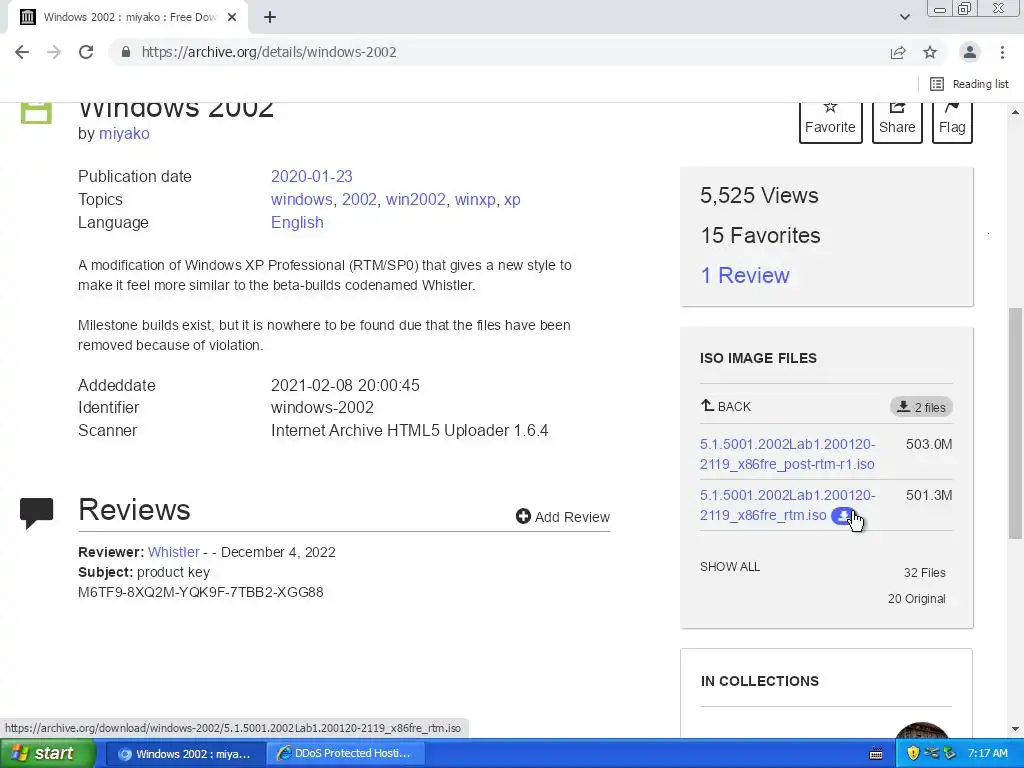Click the scrollbar up arrow

[x=1015, y=112]
